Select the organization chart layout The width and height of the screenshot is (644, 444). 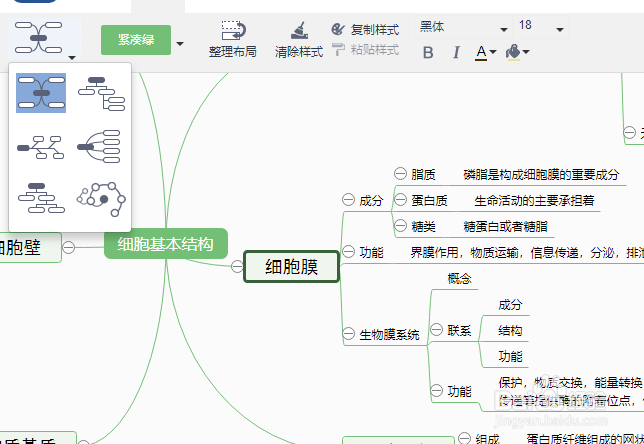(41, 198)
